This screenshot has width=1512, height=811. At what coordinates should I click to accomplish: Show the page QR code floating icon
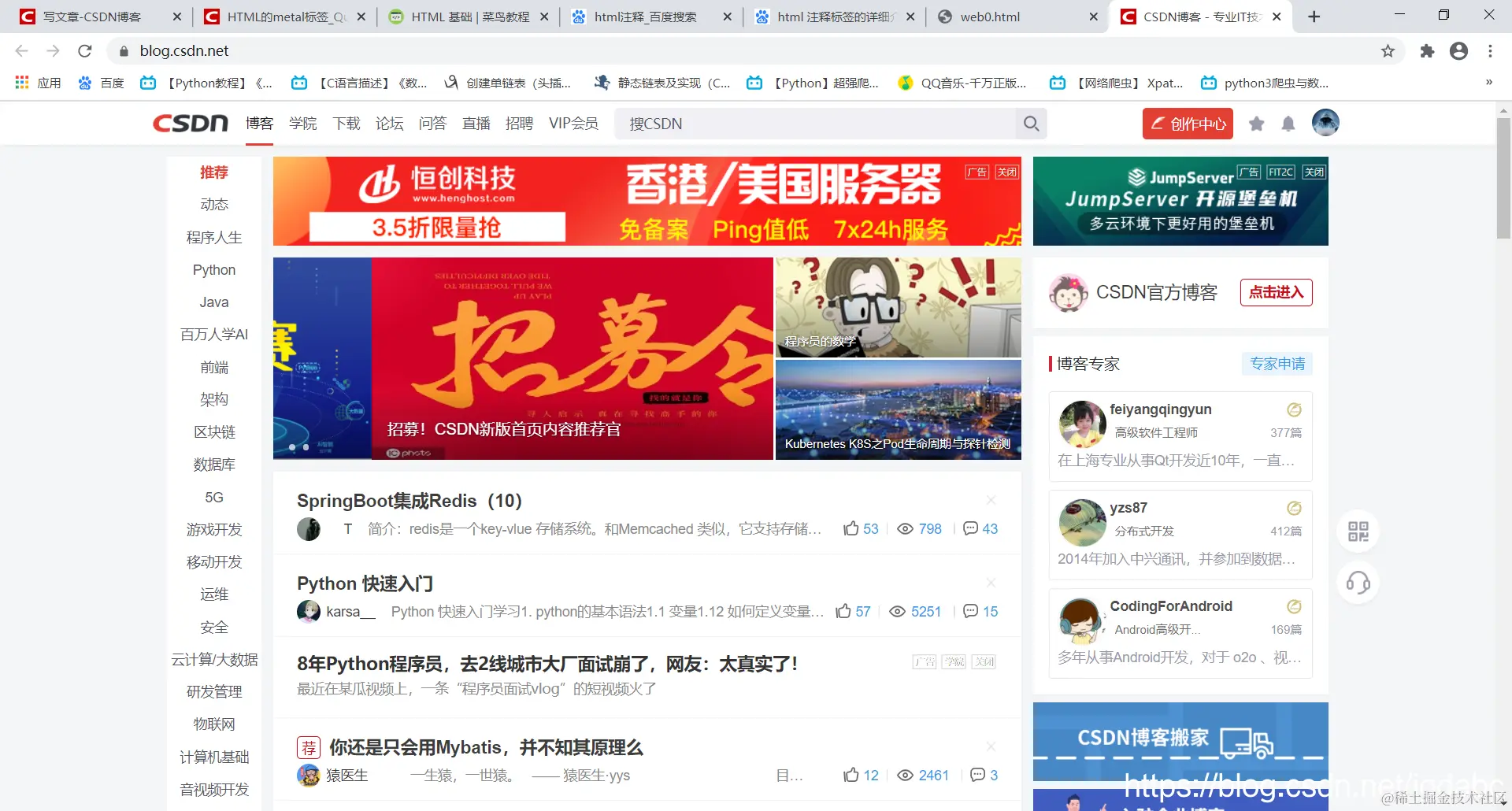(1357, 531)
